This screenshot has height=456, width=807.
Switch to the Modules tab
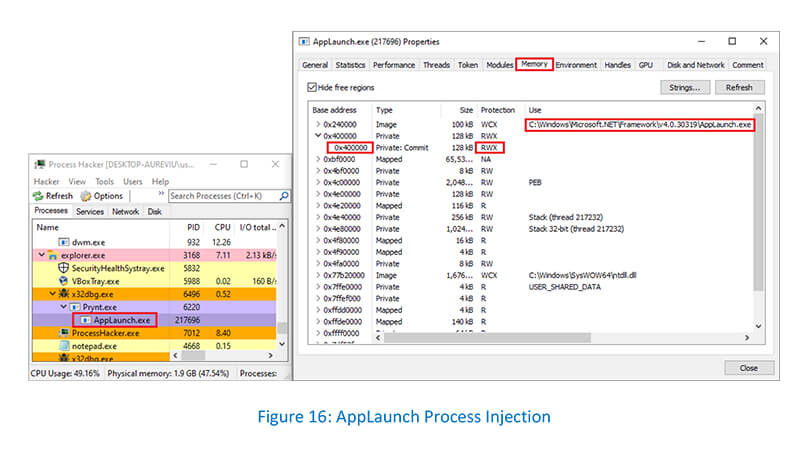[x=499, y=65]
